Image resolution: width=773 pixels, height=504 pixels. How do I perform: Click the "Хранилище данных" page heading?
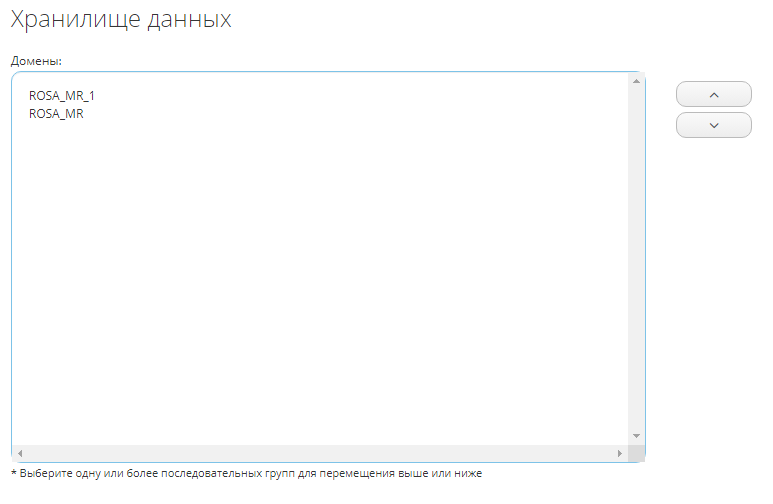pos(120,20)
